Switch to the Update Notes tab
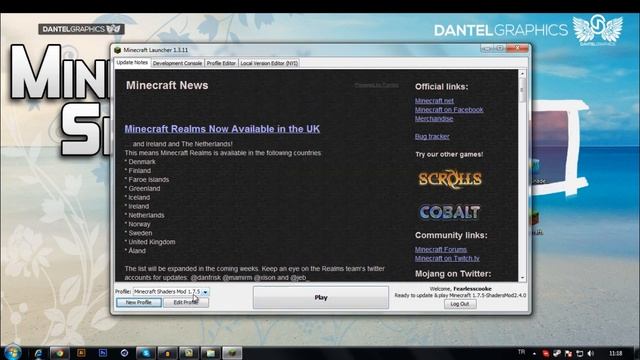This screenshot has width=640, height=360. (x=132, y=62)
